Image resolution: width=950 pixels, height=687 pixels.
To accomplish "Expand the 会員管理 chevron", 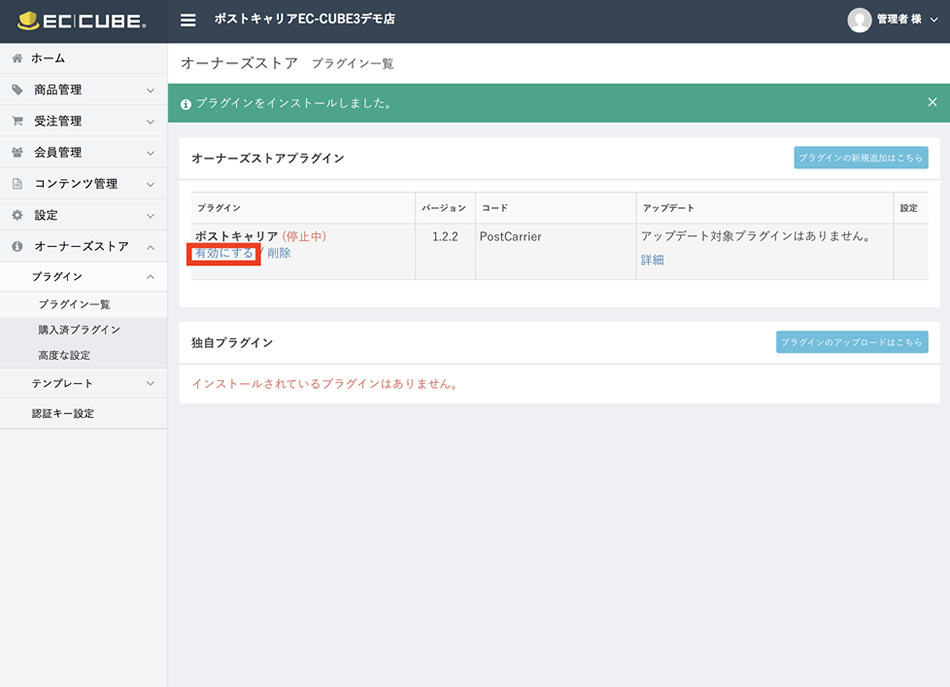I will coord(150,153).
